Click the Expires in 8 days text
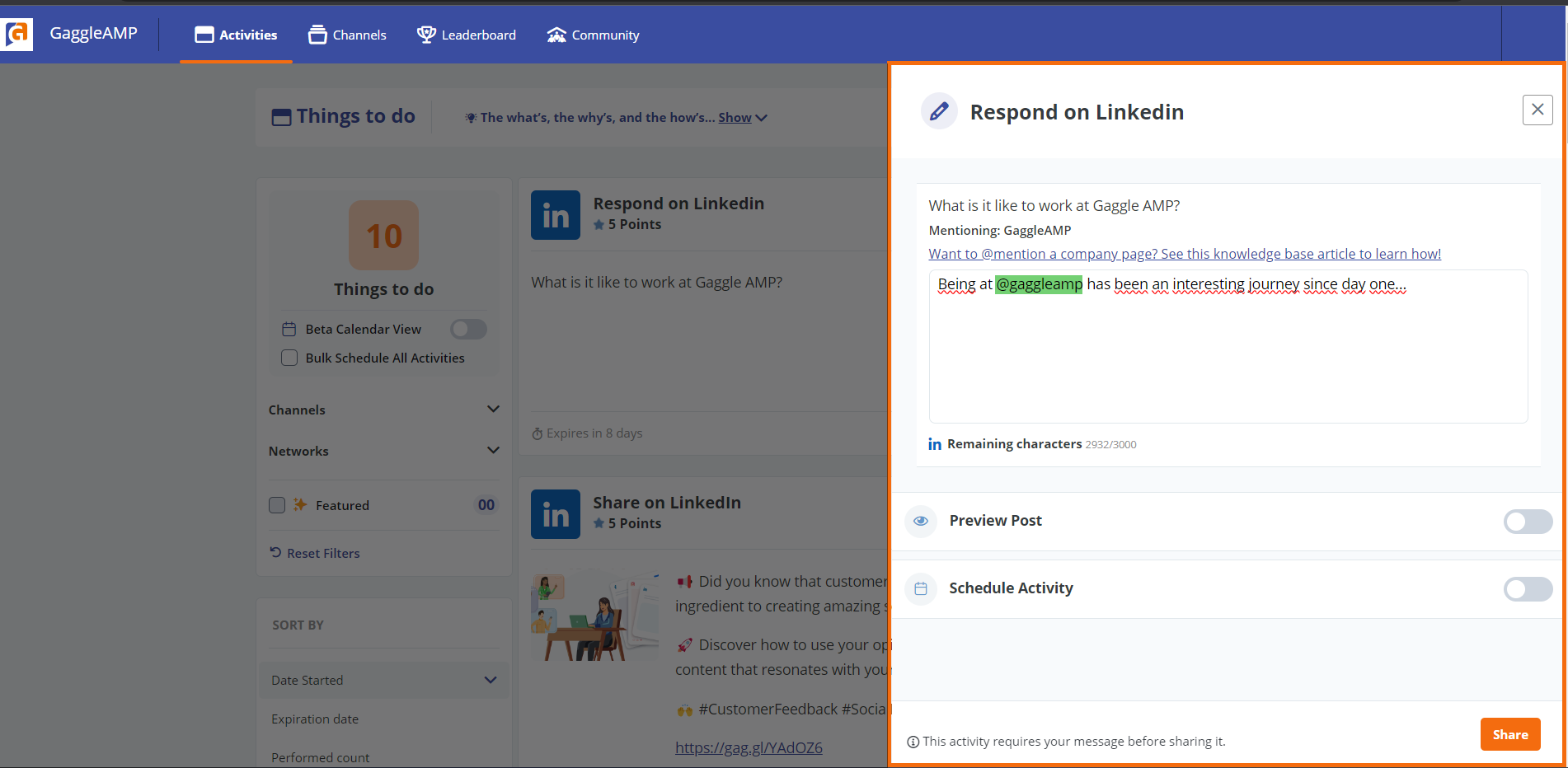The image size is (1568, 768). 594,433
